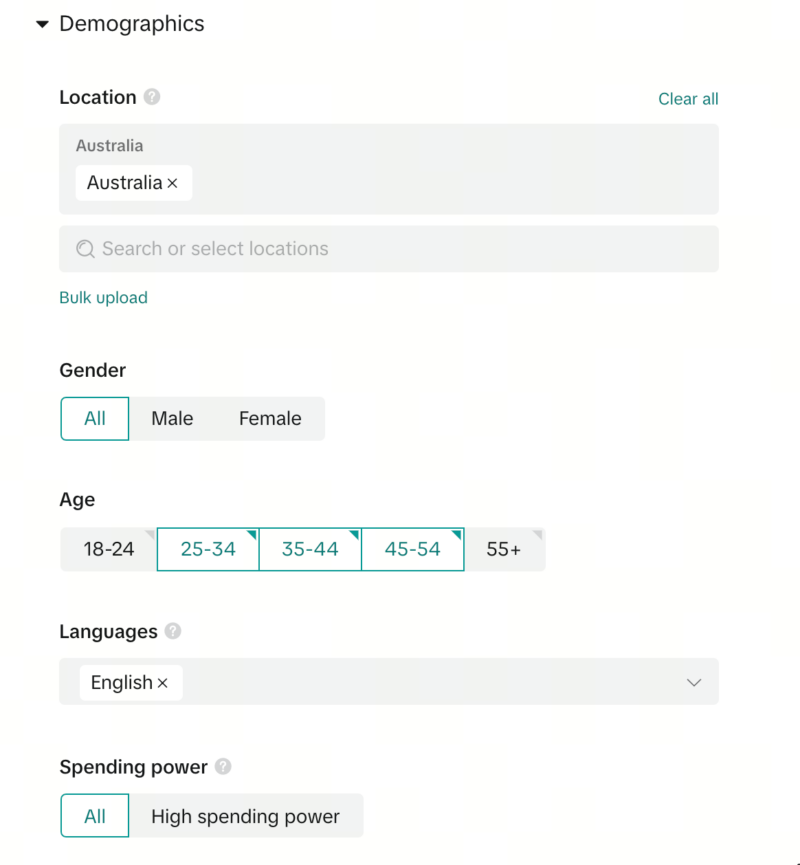
Task: Click the Location help question-mark icon
Action: [152, 97]
